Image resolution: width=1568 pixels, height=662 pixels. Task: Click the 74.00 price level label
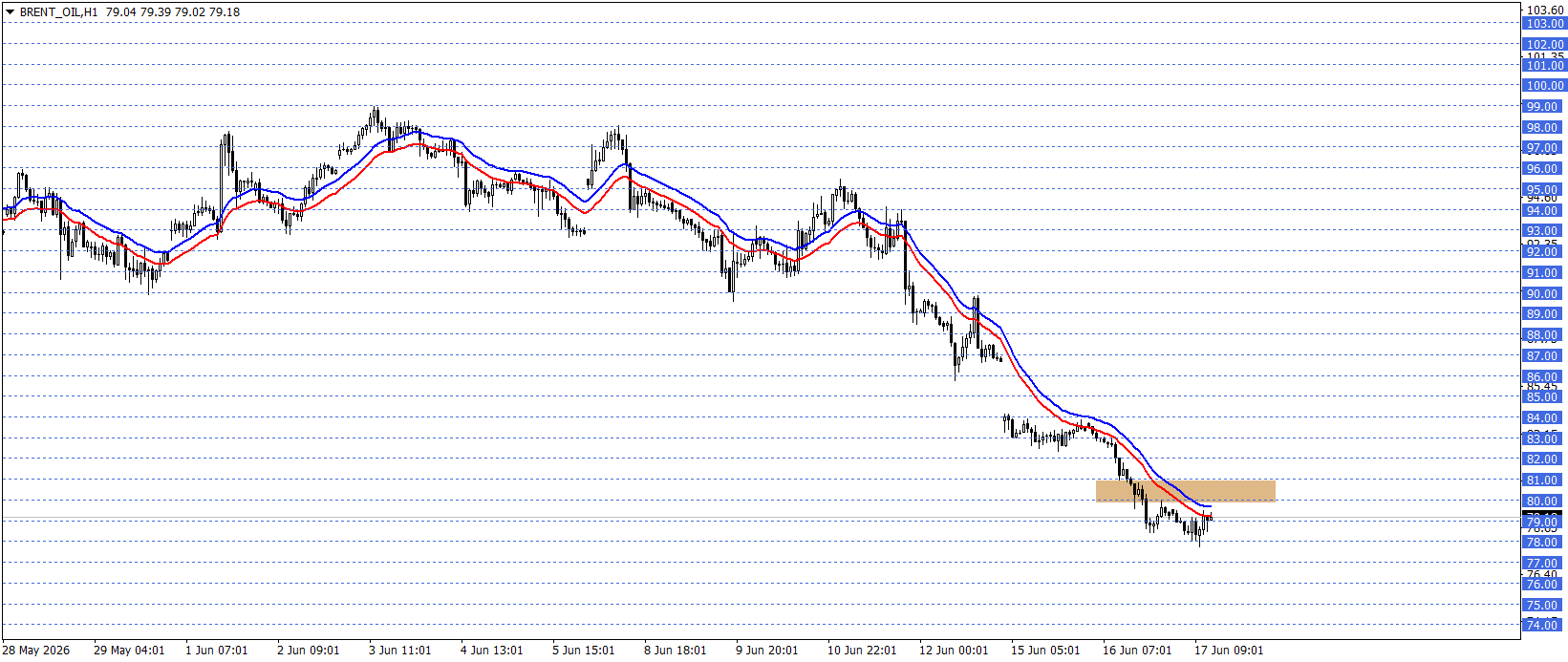(x=1544, y=626)
